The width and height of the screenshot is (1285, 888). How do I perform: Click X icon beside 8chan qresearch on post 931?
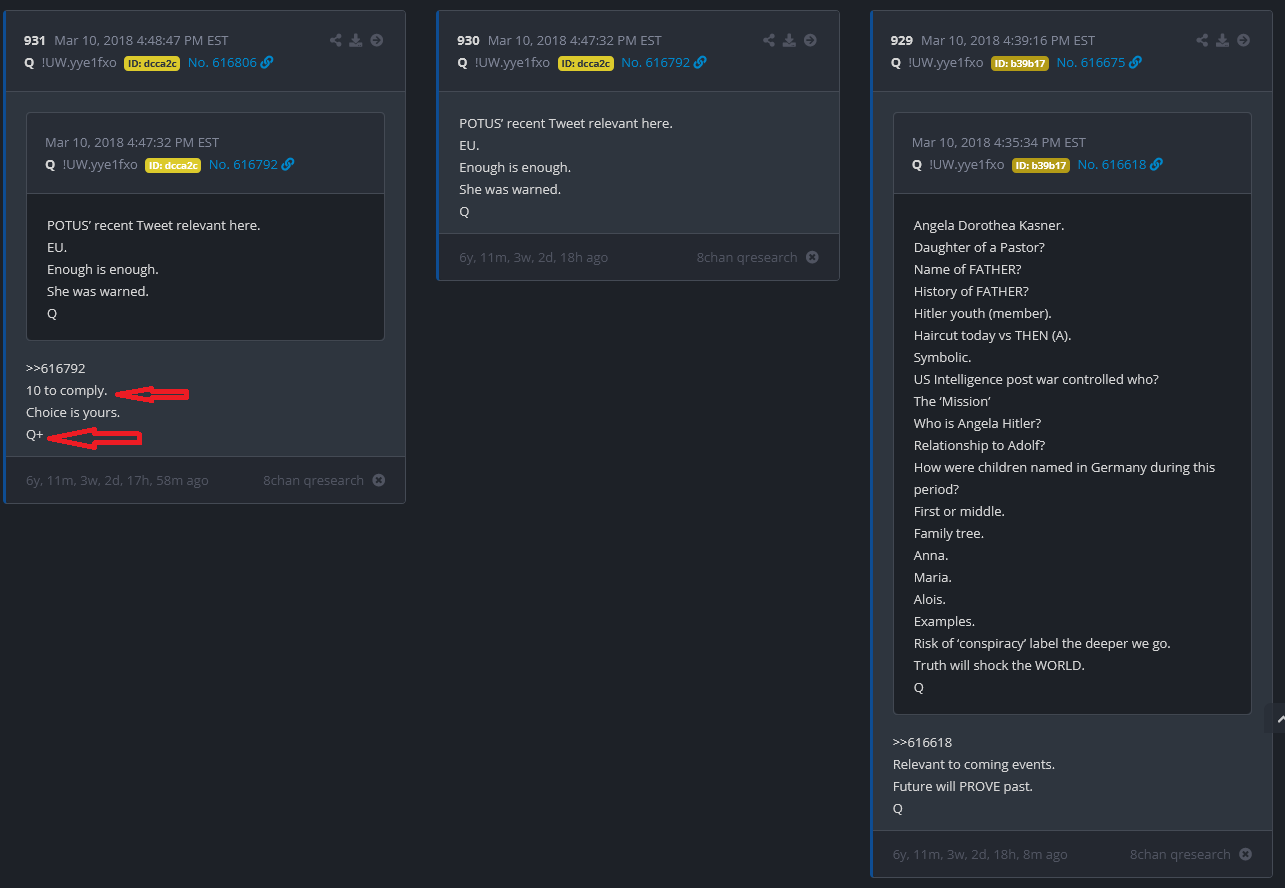coord(379,480)
